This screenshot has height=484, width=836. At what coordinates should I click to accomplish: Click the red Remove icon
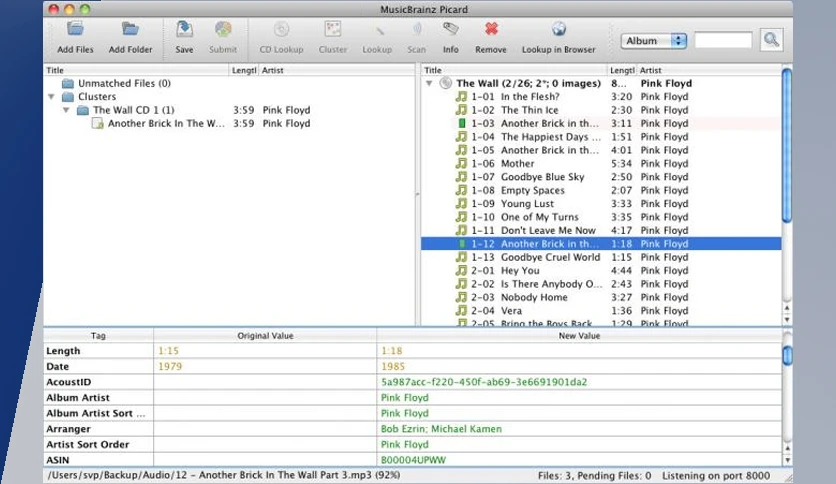[491, 29]
